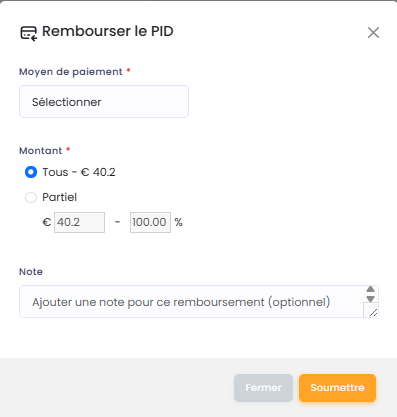Open the Moyen de paiement dropdown
Screen dimensions: 397x417
104,102
